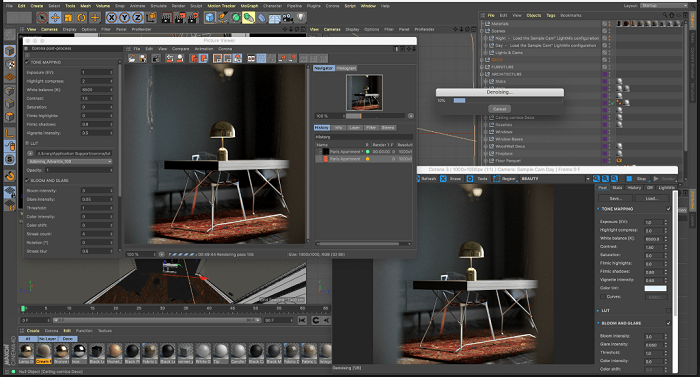Click Exposure (EV) field in Picture Viewer panel

point(97,72)
